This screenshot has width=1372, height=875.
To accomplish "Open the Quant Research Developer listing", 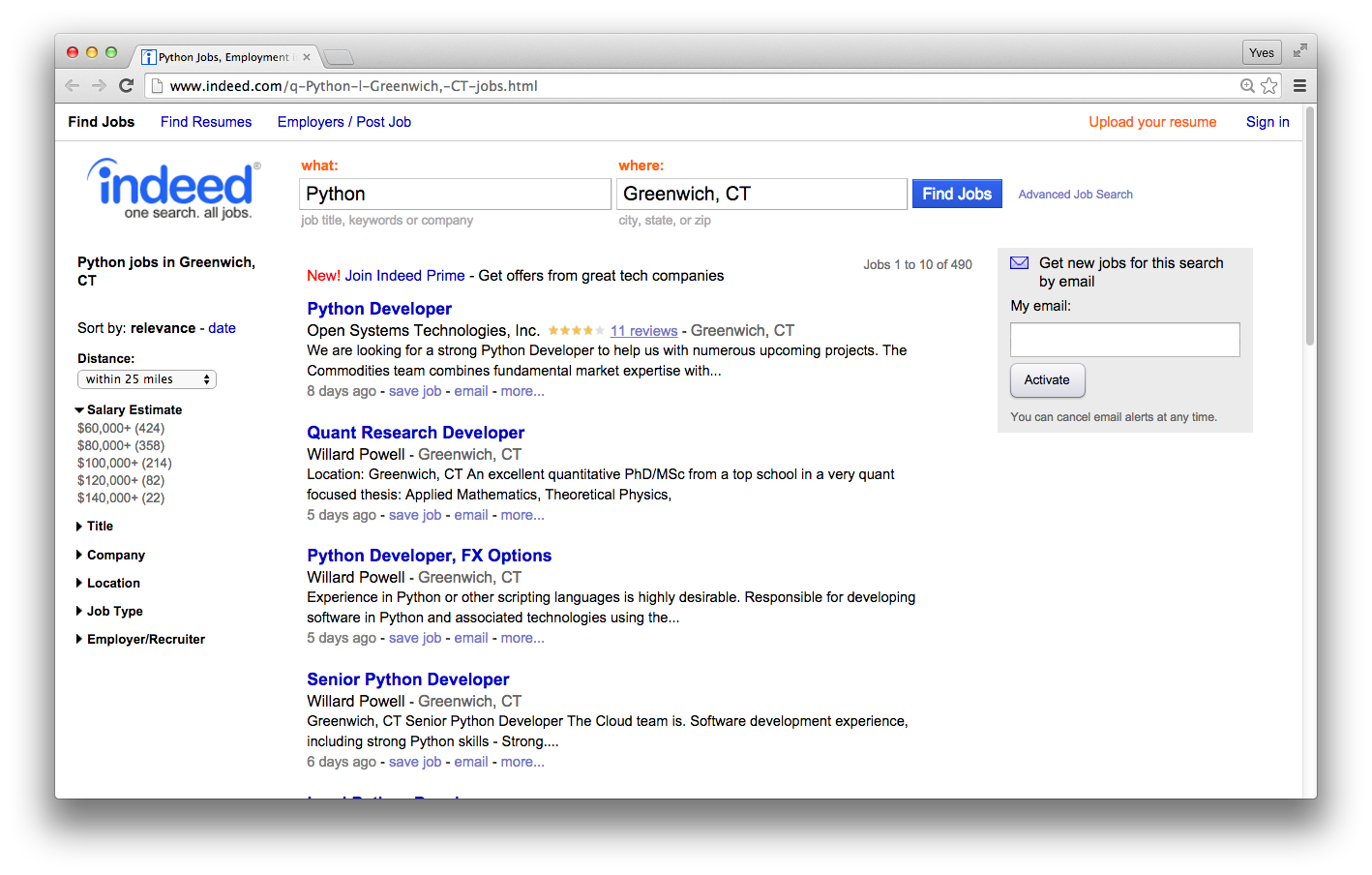I will click(416, 433).
